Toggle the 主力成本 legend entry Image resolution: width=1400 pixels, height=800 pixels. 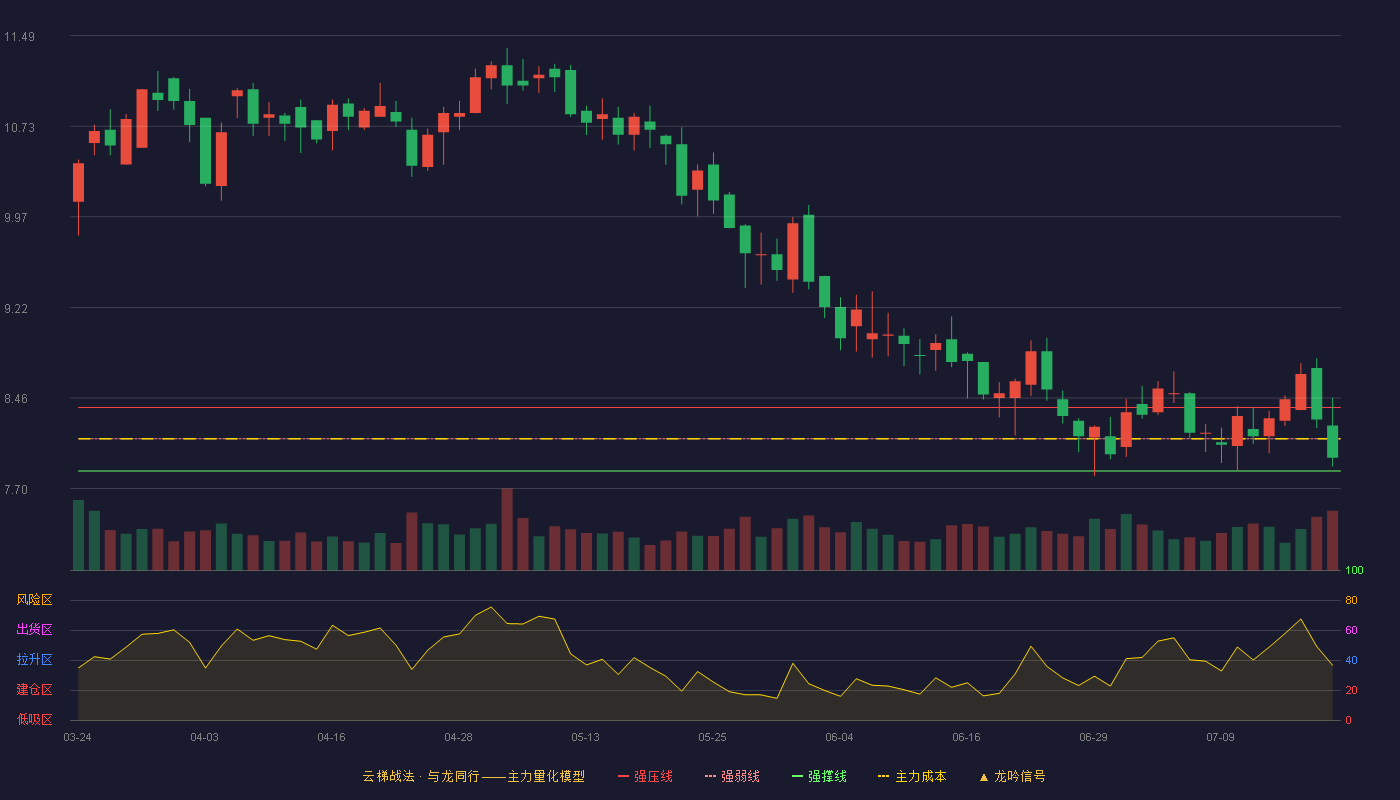pyautogui.click(x=912, y=776)
